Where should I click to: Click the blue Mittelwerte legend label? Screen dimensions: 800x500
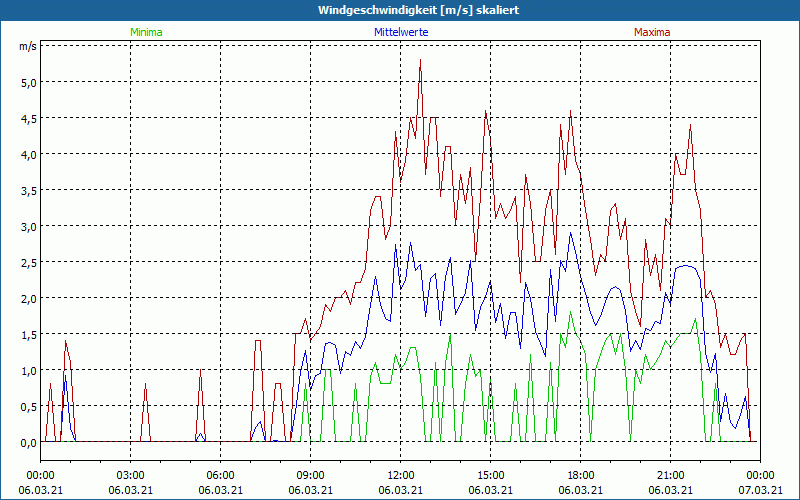pos(401,32)
